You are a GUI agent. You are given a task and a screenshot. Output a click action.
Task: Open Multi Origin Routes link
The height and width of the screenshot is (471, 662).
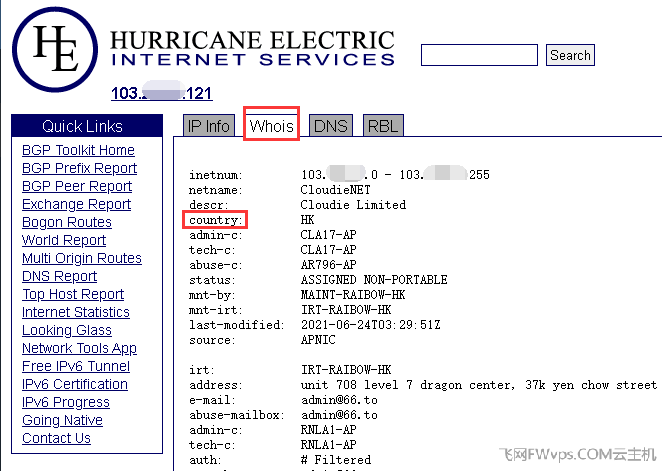click(x=82, y=258)
